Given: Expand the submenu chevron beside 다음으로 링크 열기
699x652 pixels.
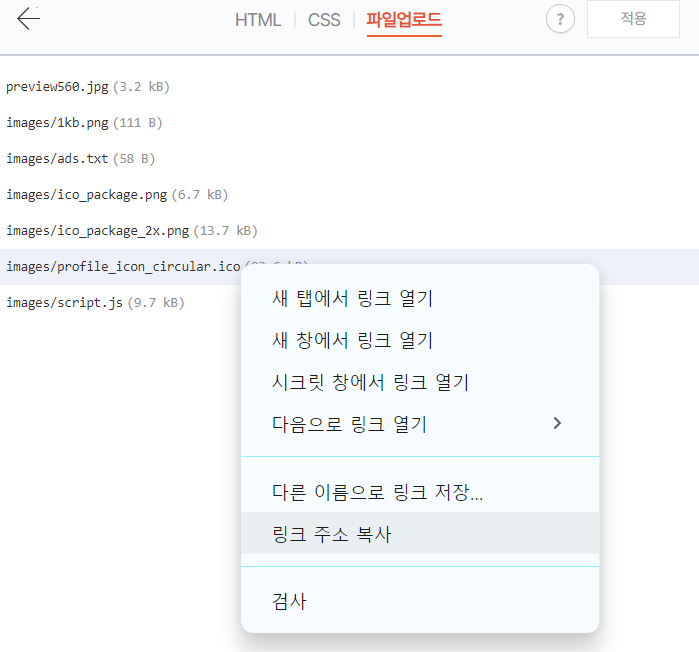Looking at the screenshot, I should coord(557,423).
